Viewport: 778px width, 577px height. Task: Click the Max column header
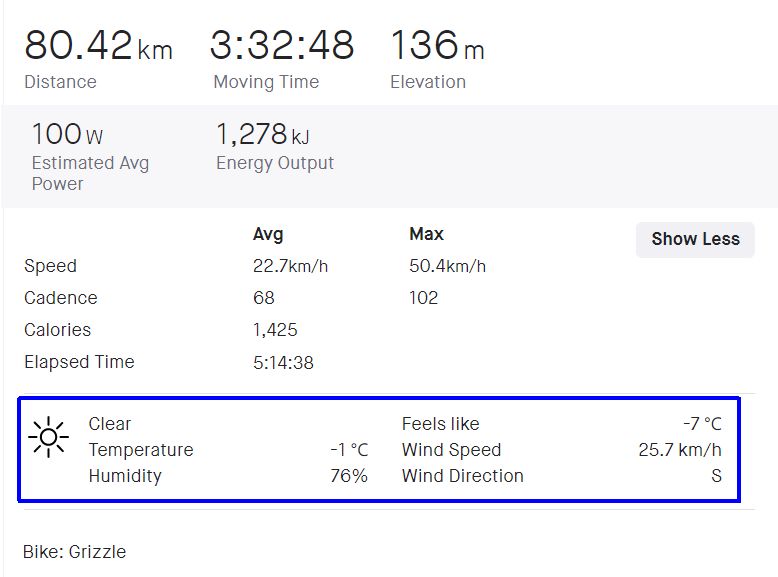426,234
